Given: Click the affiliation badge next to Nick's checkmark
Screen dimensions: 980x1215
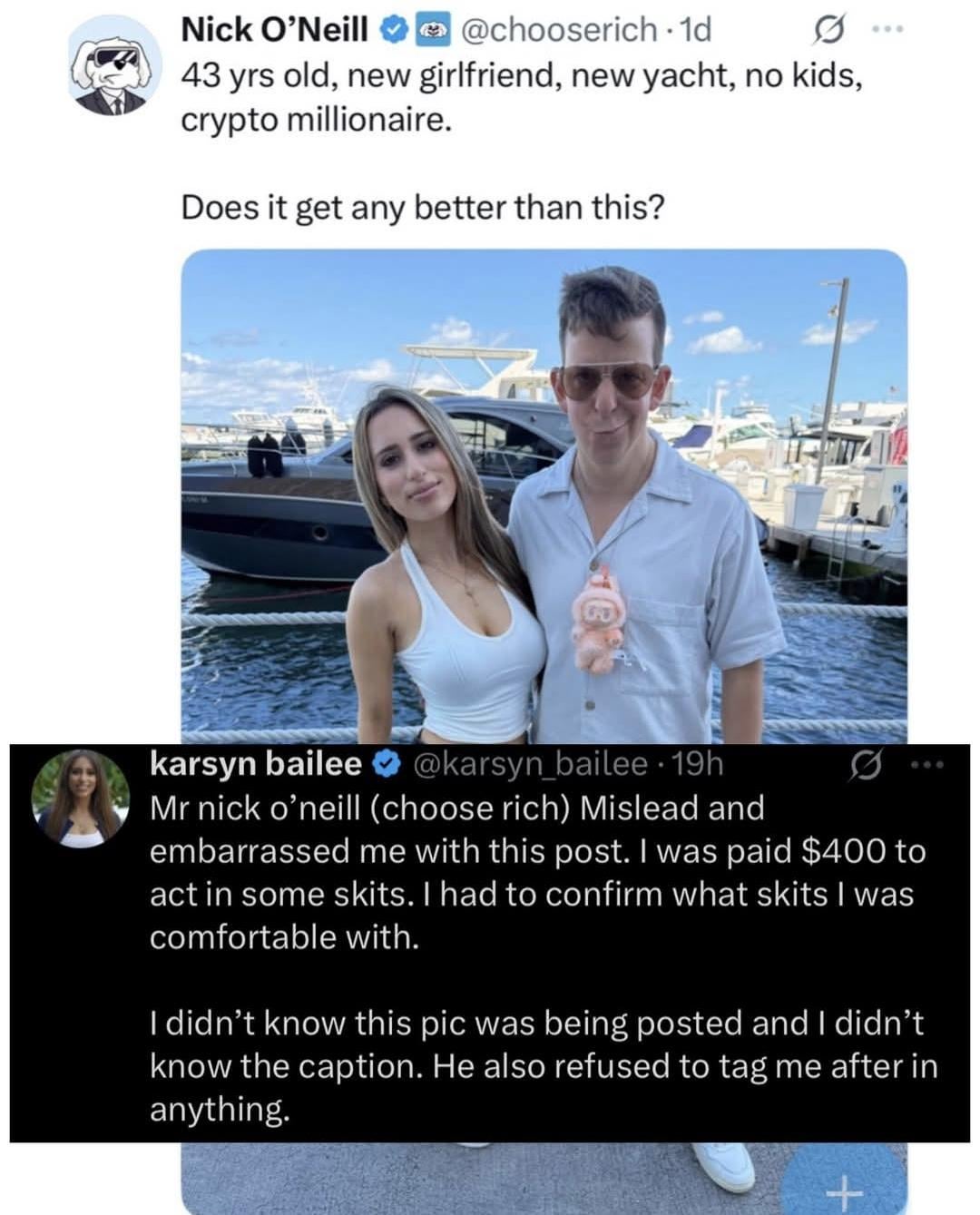Looking at the screenshot, I should click(426, 31).
